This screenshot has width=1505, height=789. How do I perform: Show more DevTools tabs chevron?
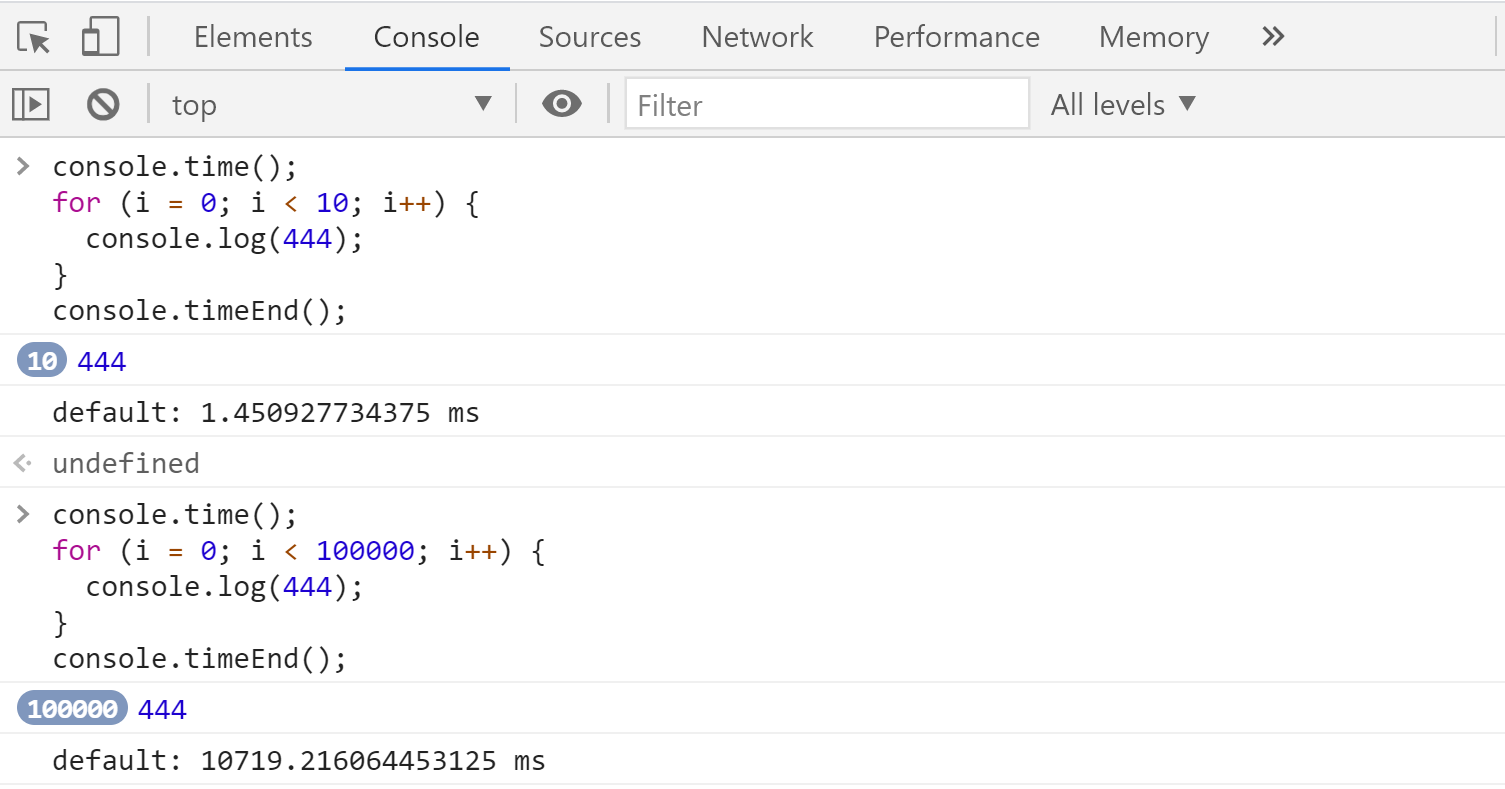[1272, 37]
